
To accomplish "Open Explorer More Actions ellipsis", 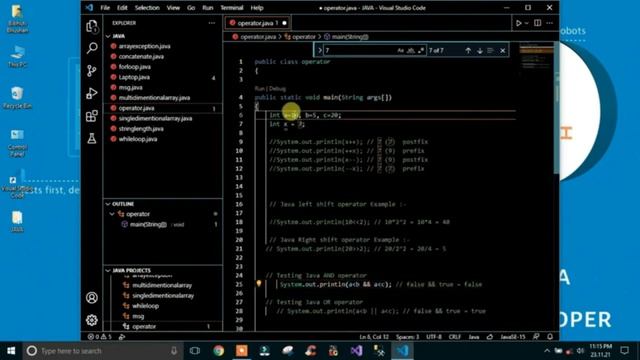I will 211,23.
